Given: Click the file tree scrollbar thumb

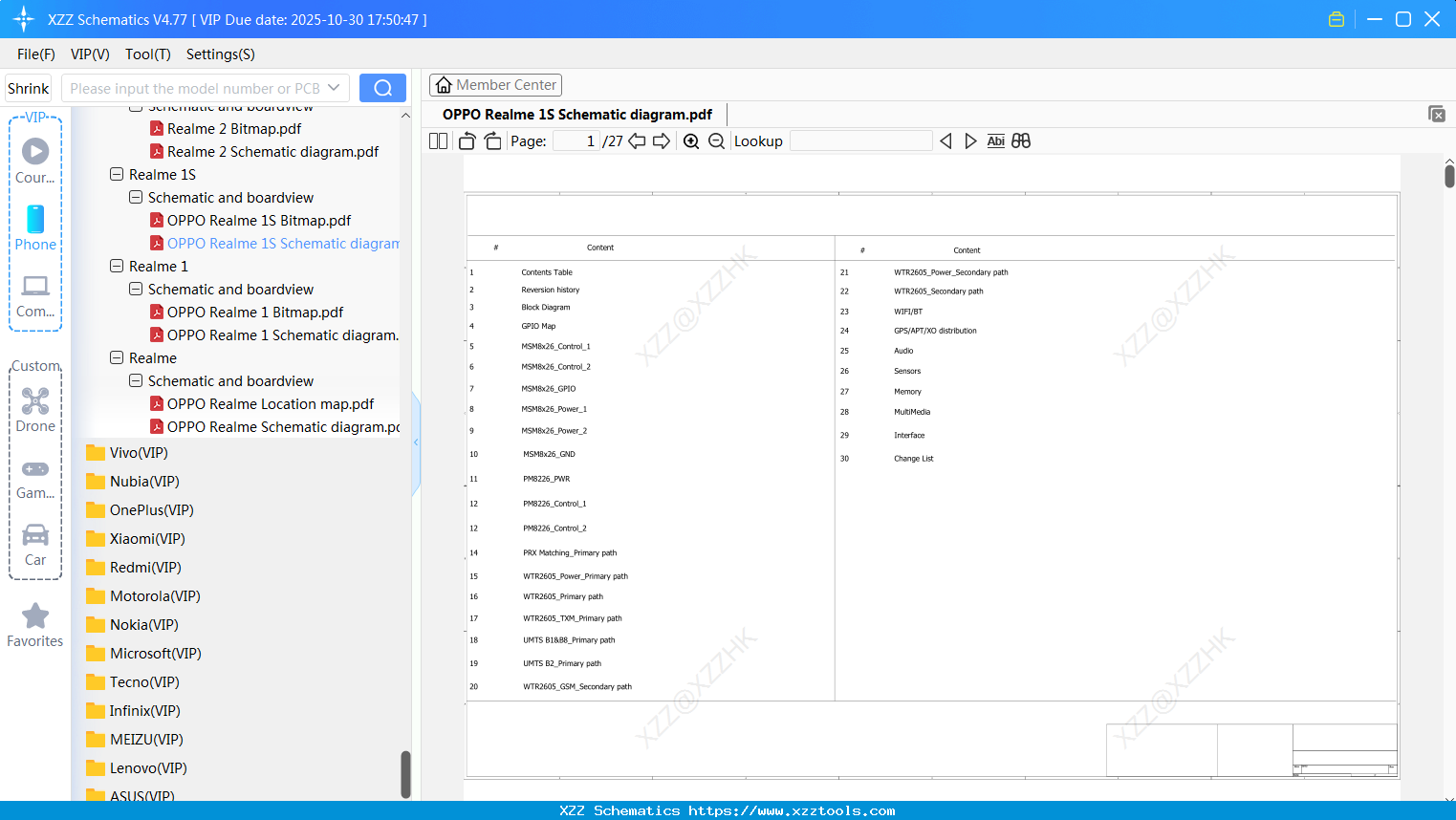Looking at the screenshot, I should (x=405, y=774).
